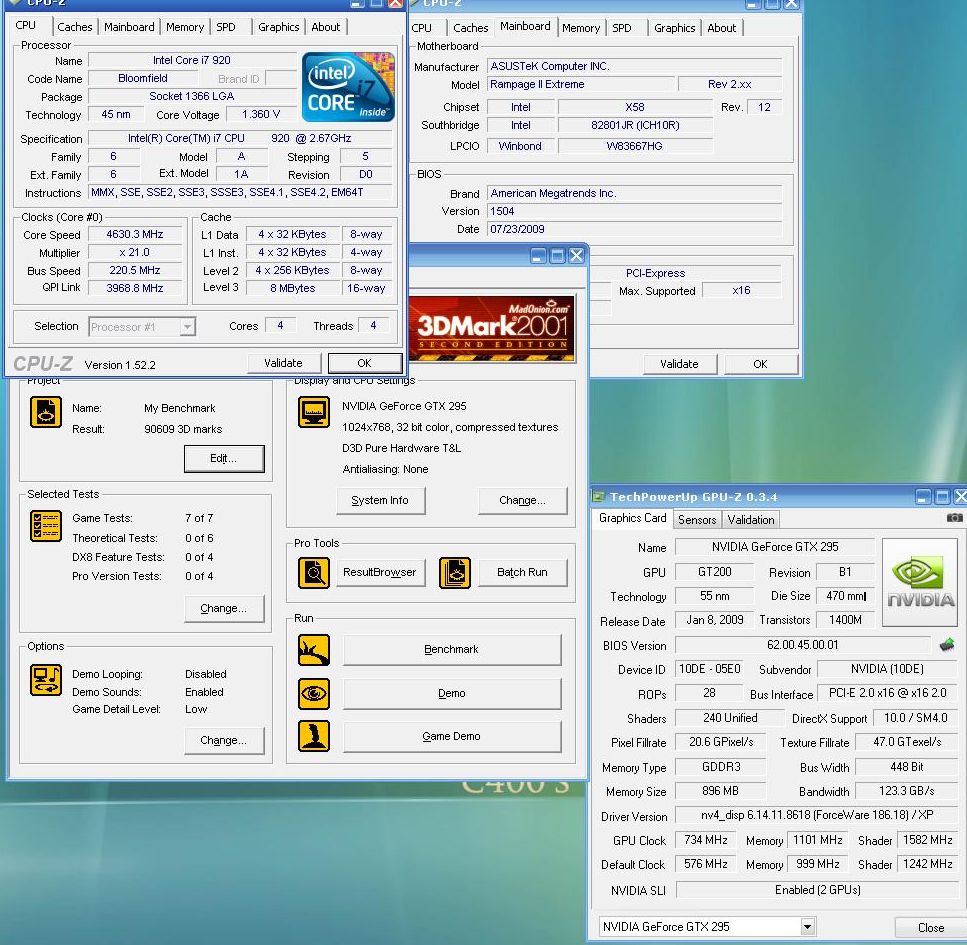Click Validate in left CPU-Z window
The height and width of the screenshot is (945, 967).
click(x=284, y=363)
